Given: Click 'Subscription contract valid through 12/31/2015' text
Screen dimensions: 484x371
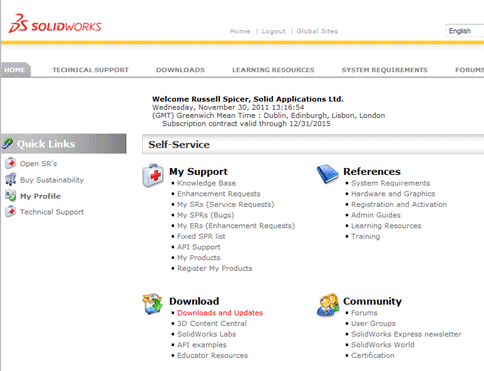Looking at the screenshot, I should pyautogui.click(x=246, y=124).
